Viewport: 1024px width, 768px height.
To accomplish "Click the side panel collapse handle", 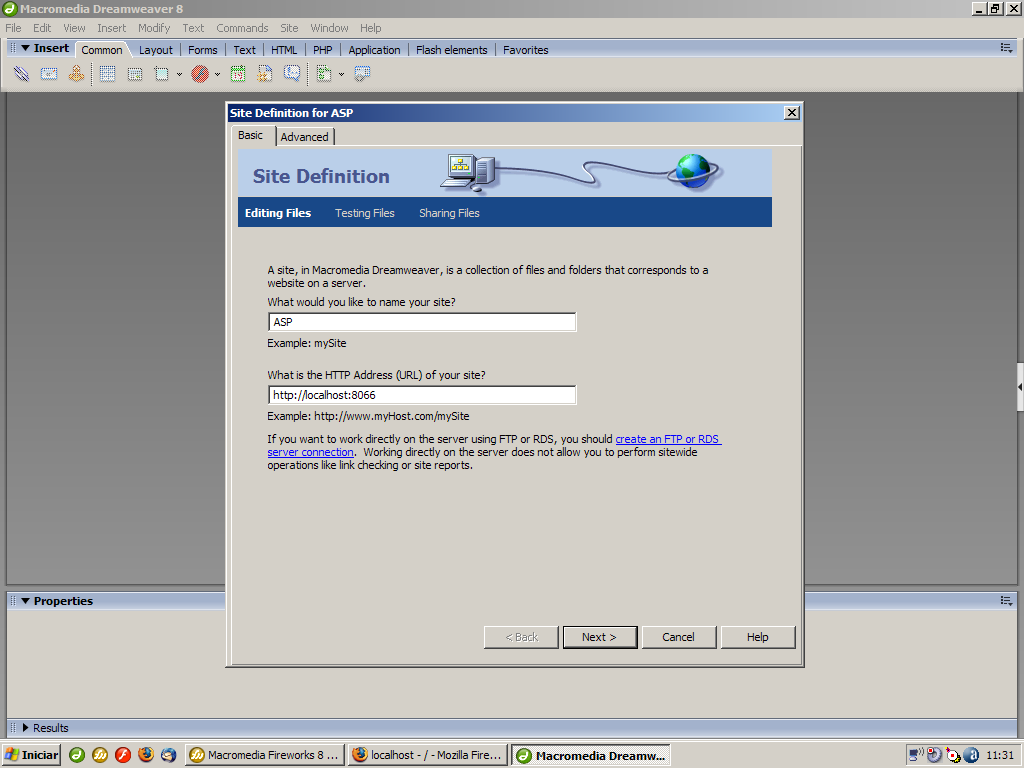I will pyautogui.click(x=1020, y=387).
